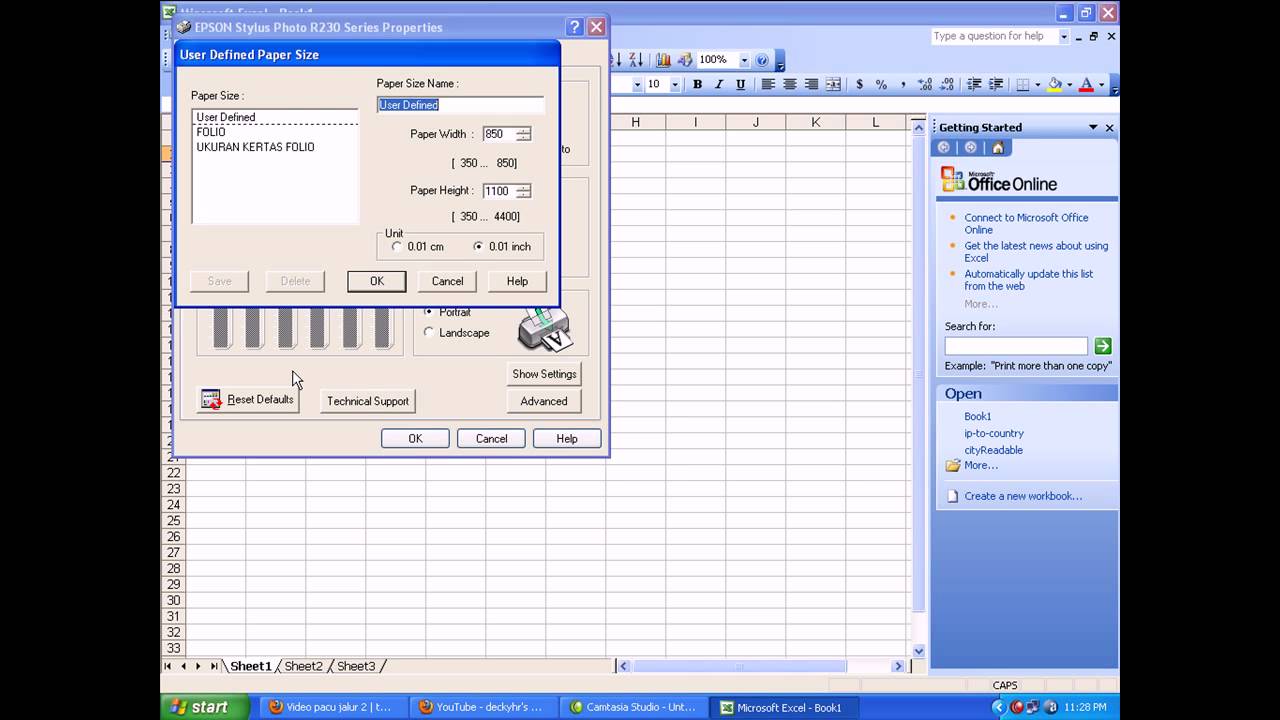Toggle Italic formatting in Excel toolbar
Viewport: 1280px width, 720px height.
tap(719, 85)
